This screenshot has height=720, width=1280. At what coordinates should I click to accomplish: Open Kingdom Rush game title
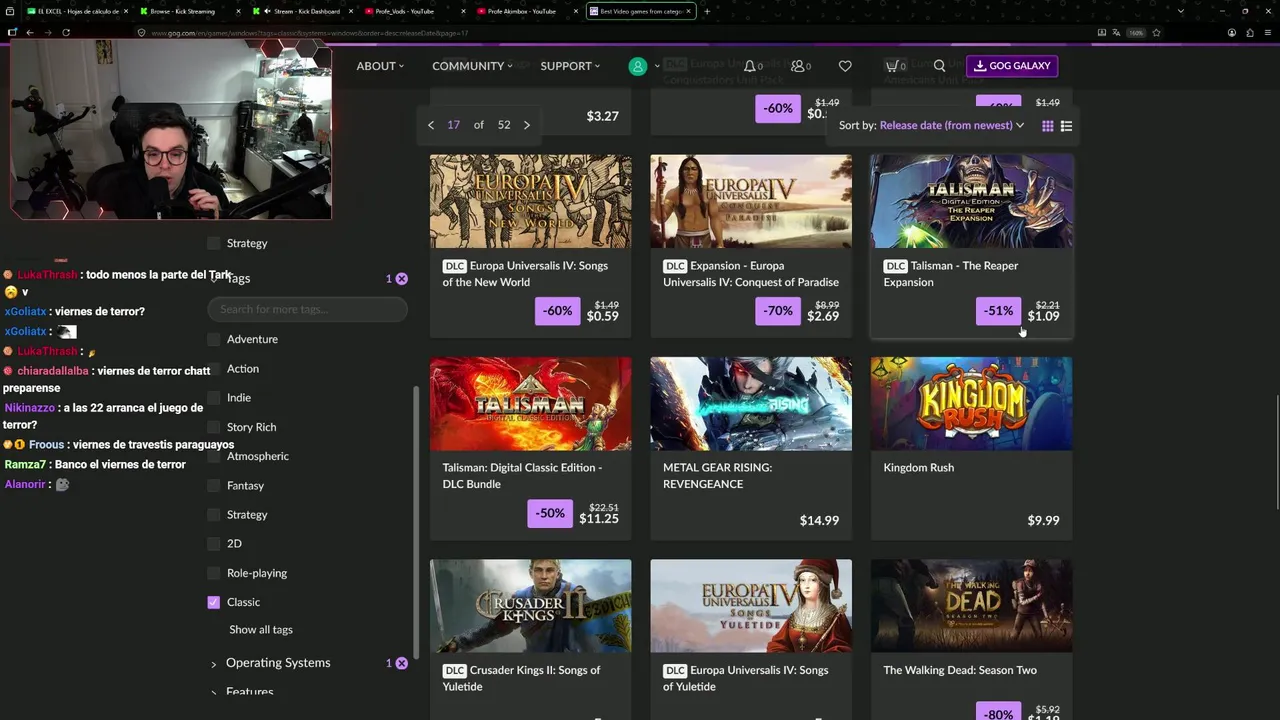[x=919, y=468]
